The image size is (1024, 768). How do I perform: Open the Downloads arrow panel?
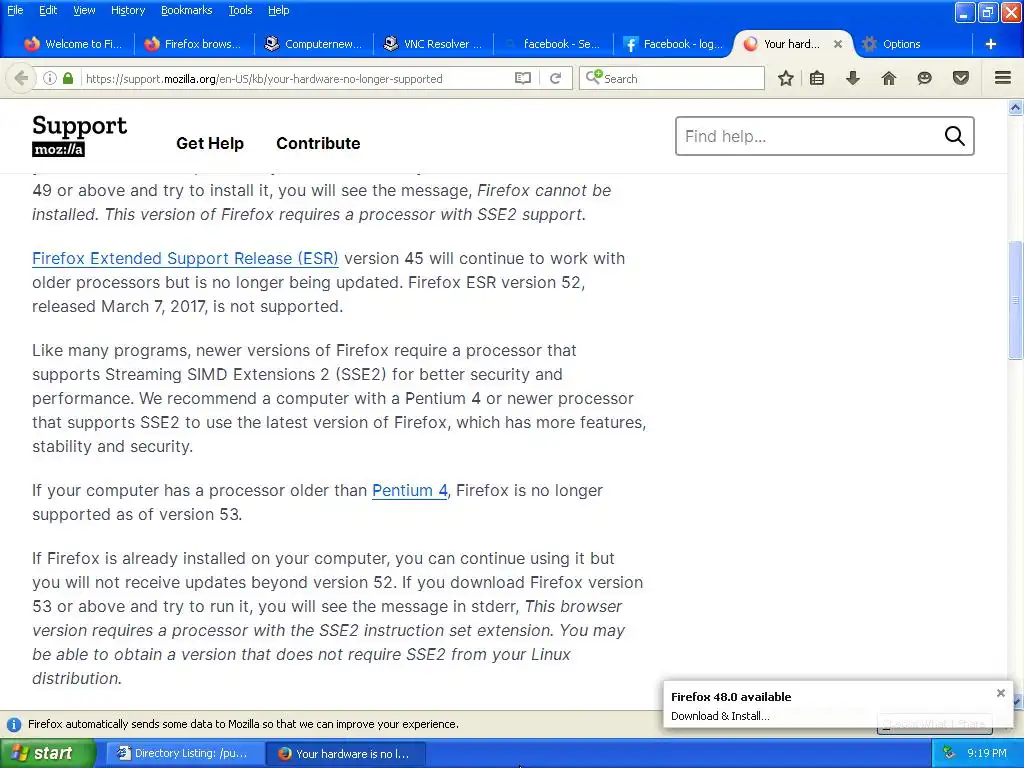pyautogui.click(x=853, y=78)
